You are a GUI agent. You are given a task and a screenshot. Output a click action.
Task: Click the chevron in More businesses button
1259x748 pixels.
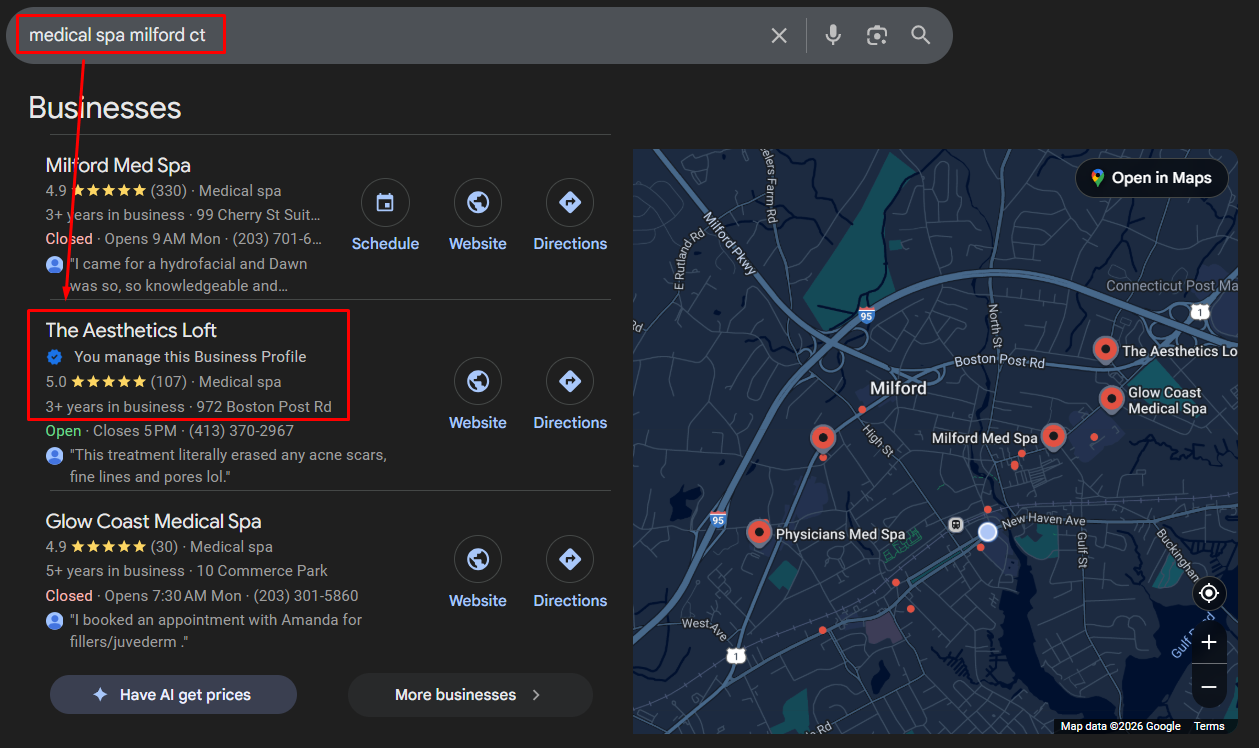coord(536,695)
